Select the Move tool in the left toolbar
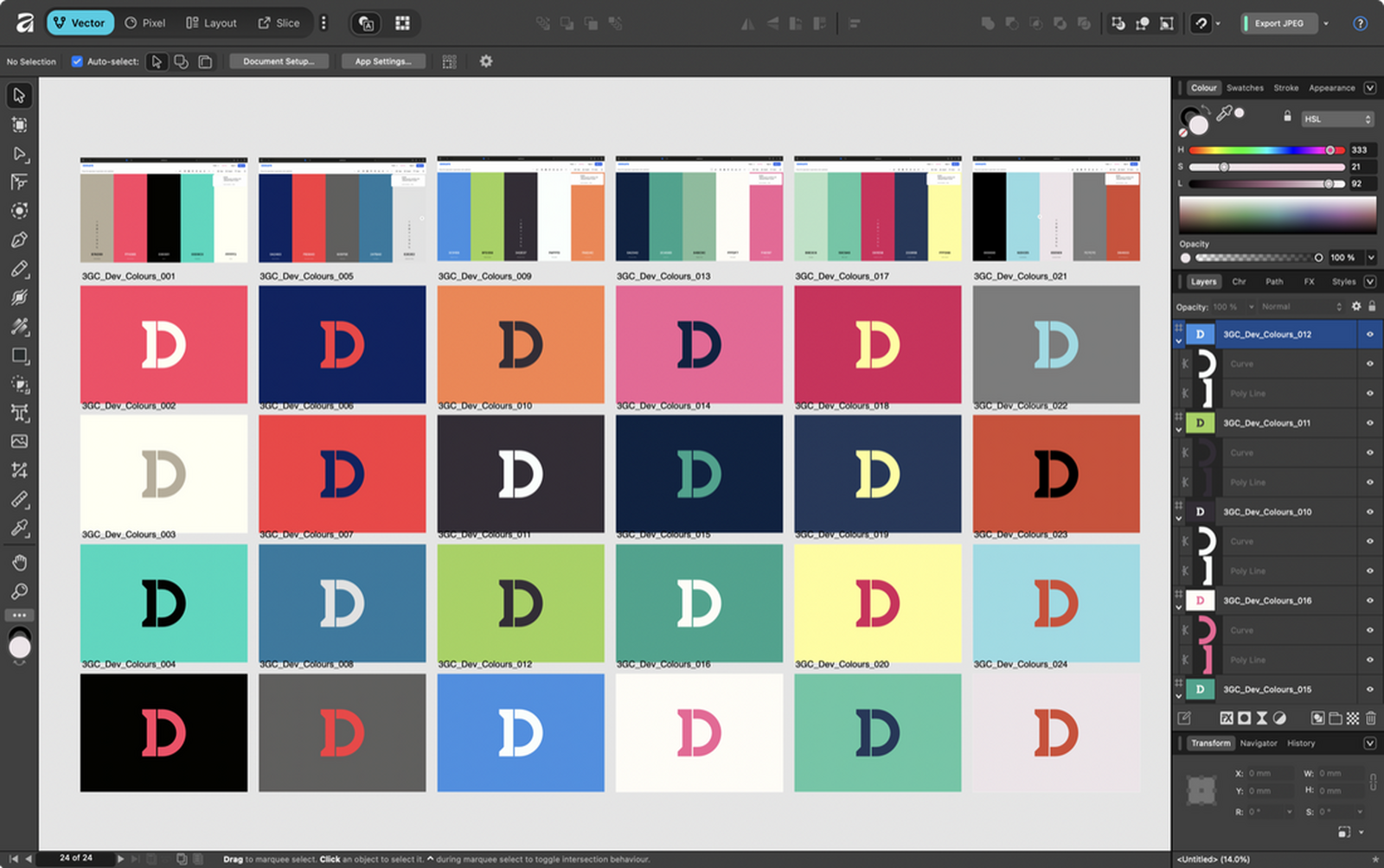1384x868 pixels. [x=19, y=95]
